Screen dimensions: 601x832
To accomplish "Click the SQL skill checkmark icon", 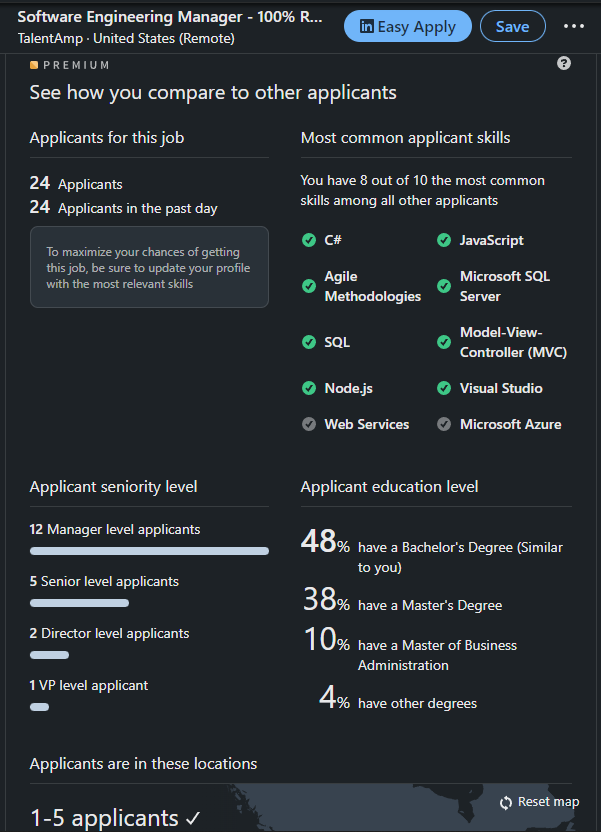I will point(309,342).
